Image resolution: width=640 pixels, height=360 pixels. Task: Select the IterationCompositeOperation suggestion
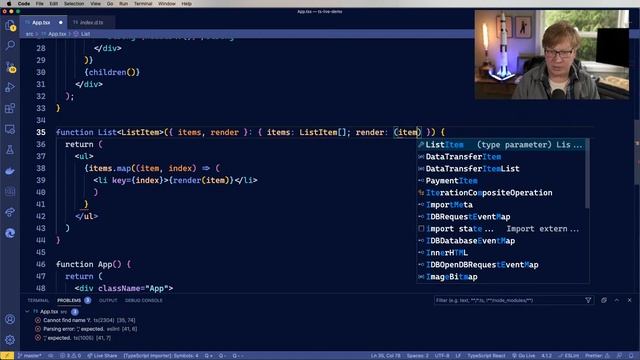pos(501,193)
